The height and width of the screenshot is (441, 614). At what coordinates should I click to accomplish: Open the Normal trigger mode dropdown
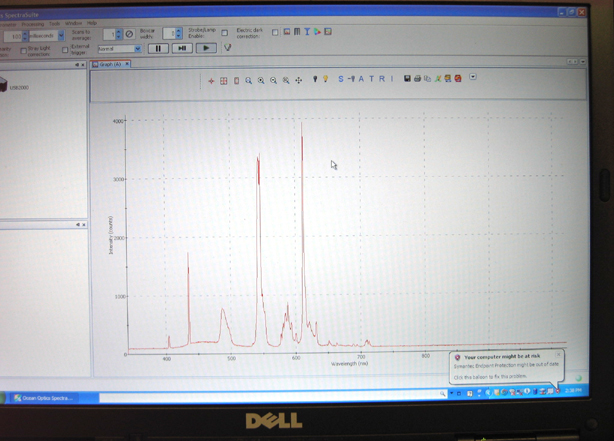[x=138, y=49]
